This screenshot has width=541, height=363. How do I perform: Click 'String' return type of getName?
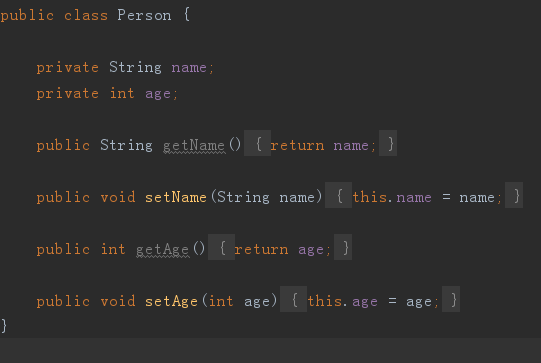[x=126, y=145]
